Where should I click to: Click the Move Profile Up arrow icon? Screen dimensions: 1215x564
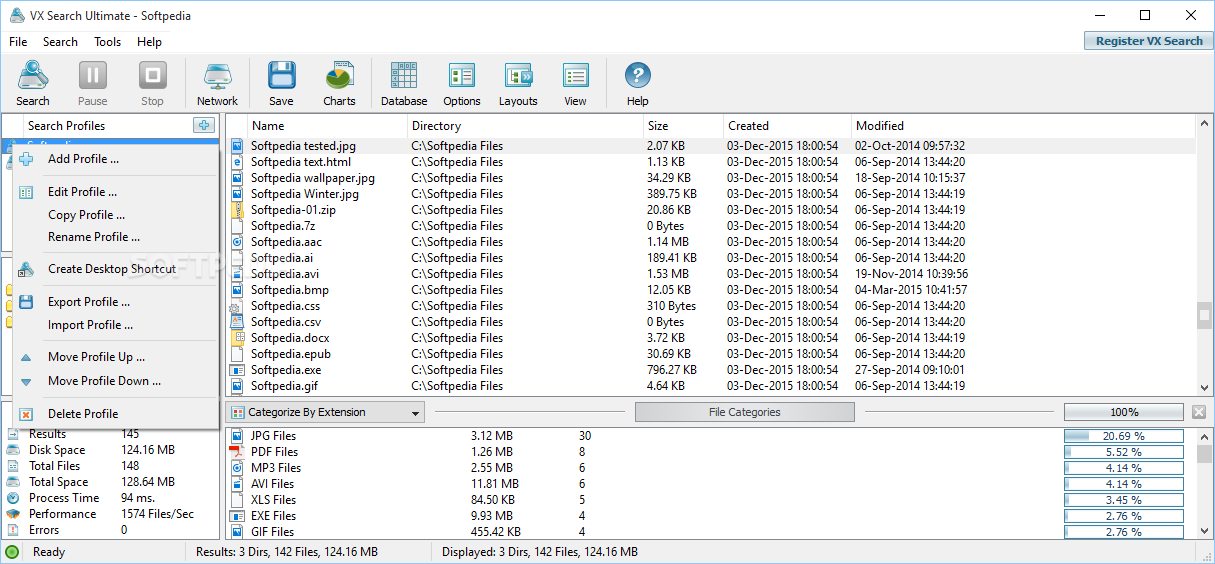26,357
